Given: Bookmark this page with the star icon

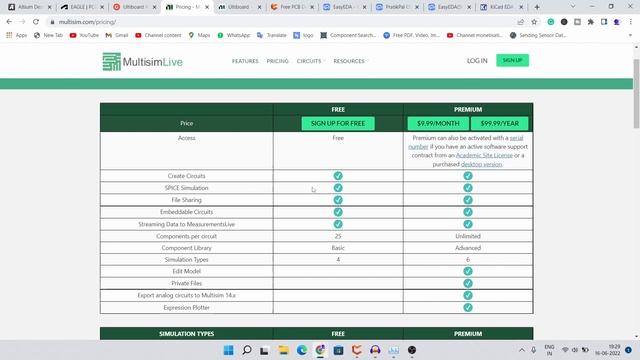Looking at the screenshot, I should click(534, 22).
